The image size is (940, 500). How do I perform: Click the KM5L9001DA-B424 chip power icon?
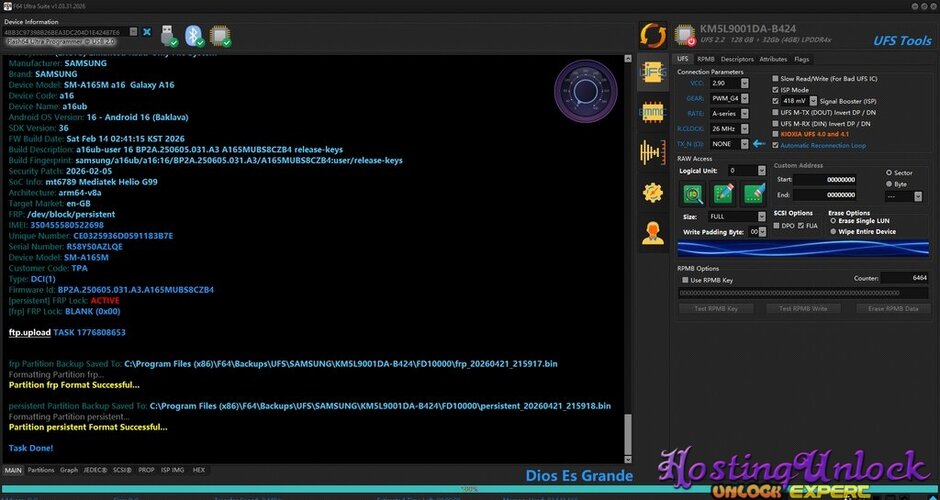click(685, 35)
